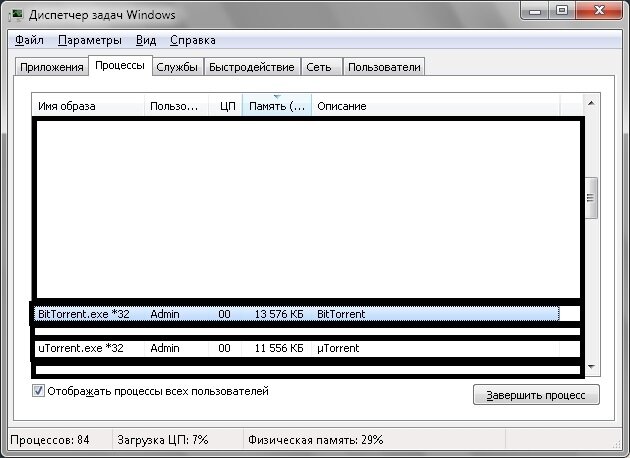Viewport: 630px width, 458px height.
Task: Click the Task Manager title bar icon
Action: pos(16,15)
